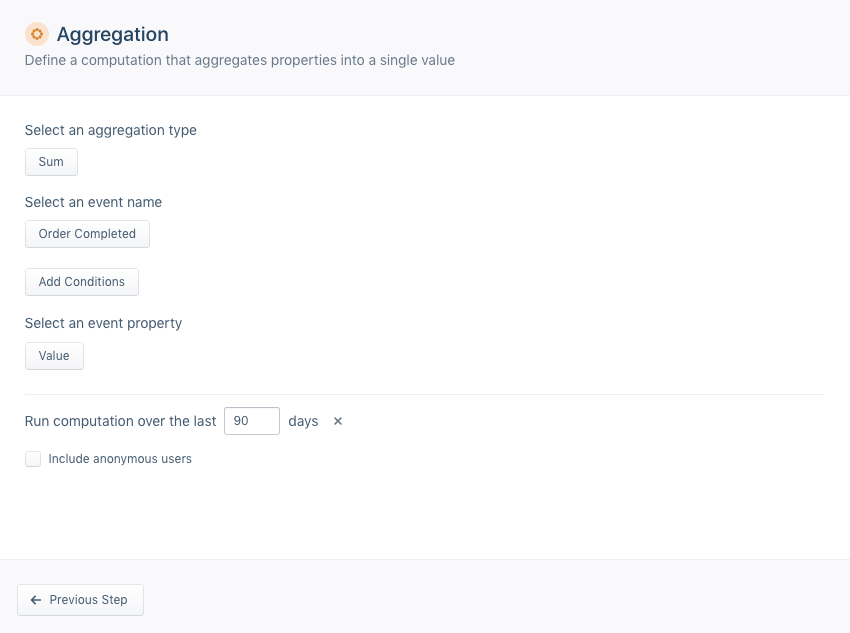Click the "Run computation over the last" text
The height and width of the screenshot is (633, 850).
click(x=120, y=421)
